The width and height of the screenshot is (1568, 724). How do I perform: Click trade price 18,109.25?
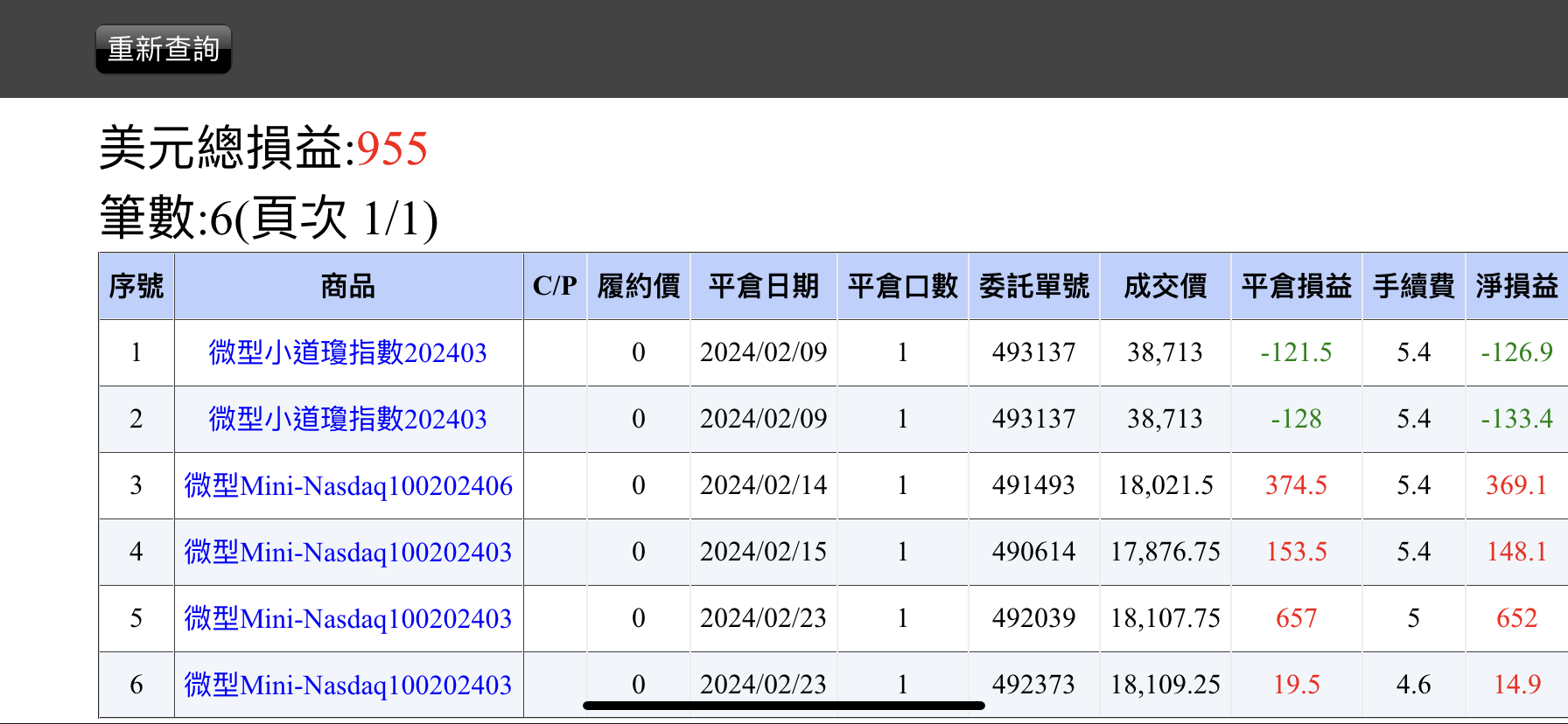pos(1165,685)
